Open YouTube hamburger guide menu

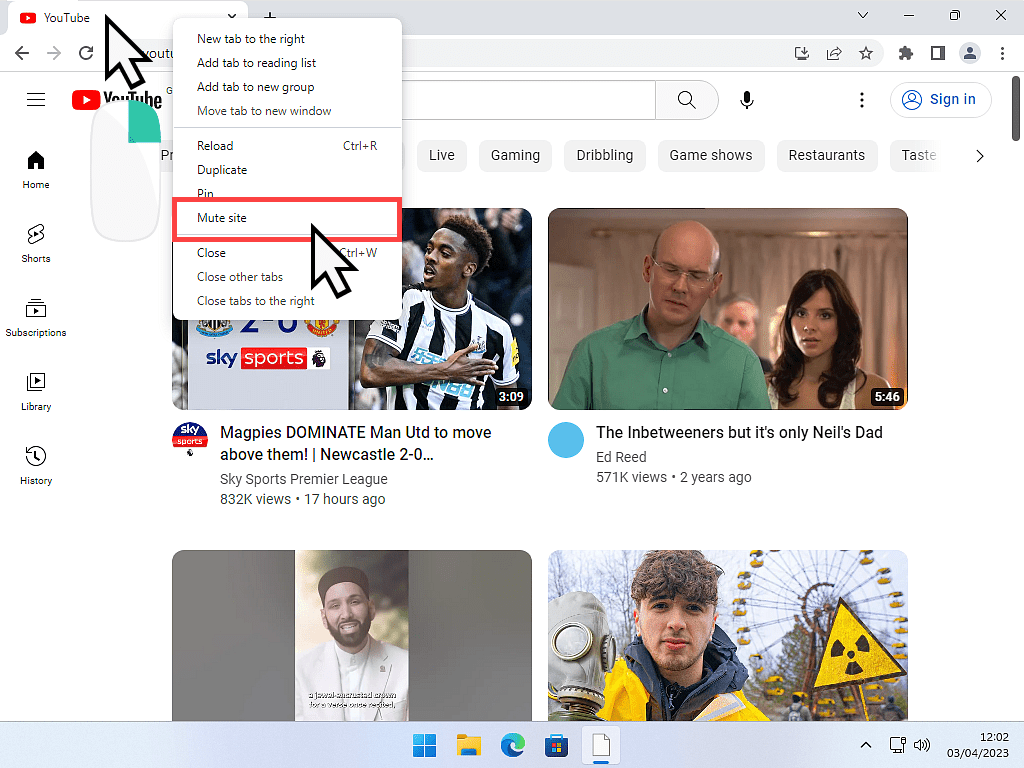click(36, 100)
